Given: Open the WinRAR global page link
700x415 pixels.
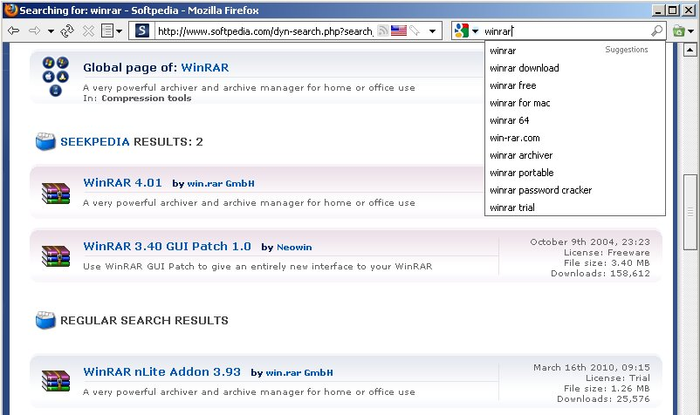Looking at the screenshot, I should (x=204, y=67).
